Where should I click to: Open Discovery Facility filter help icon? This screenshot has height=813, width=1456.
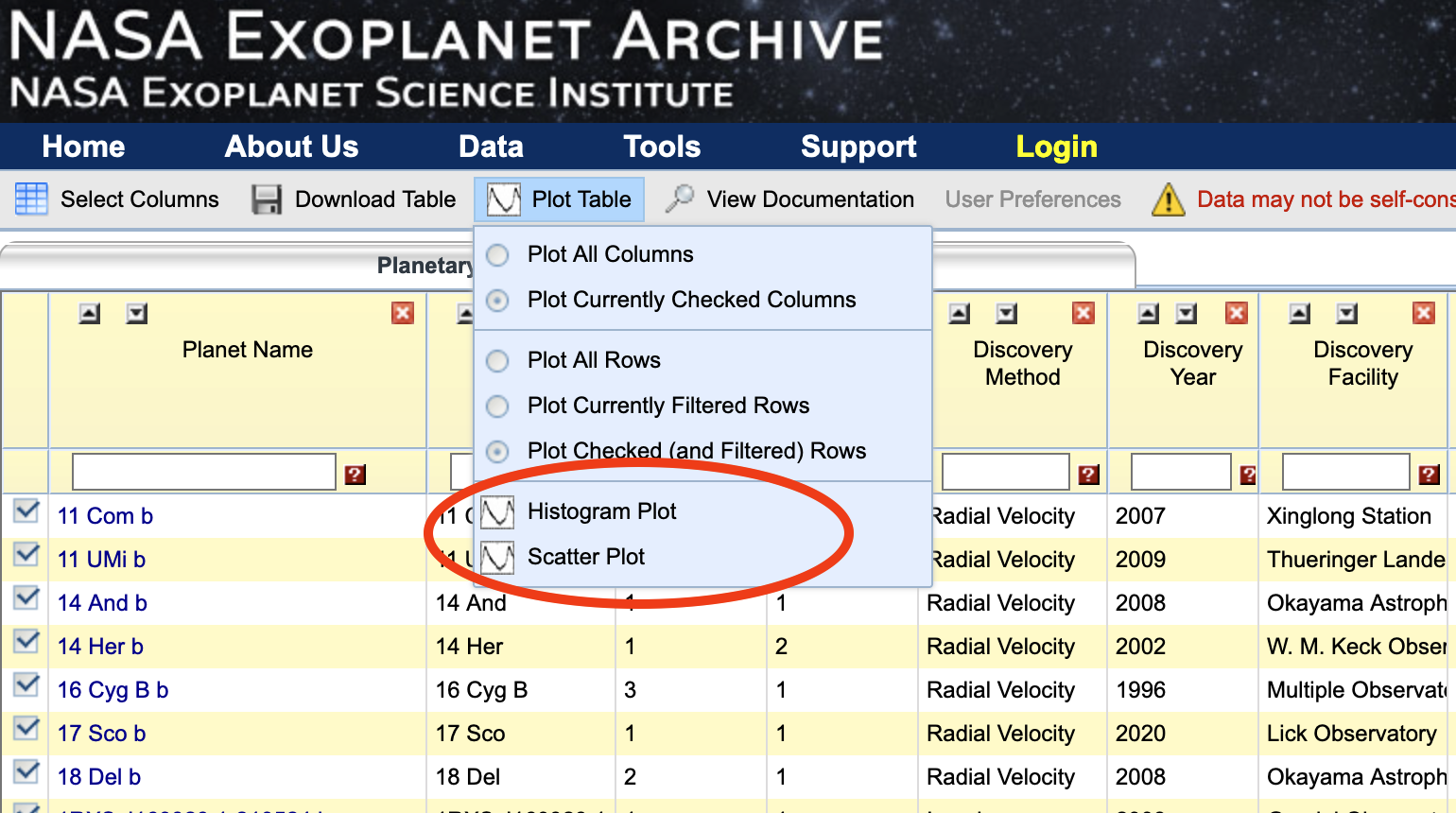tap(1430, 475)
